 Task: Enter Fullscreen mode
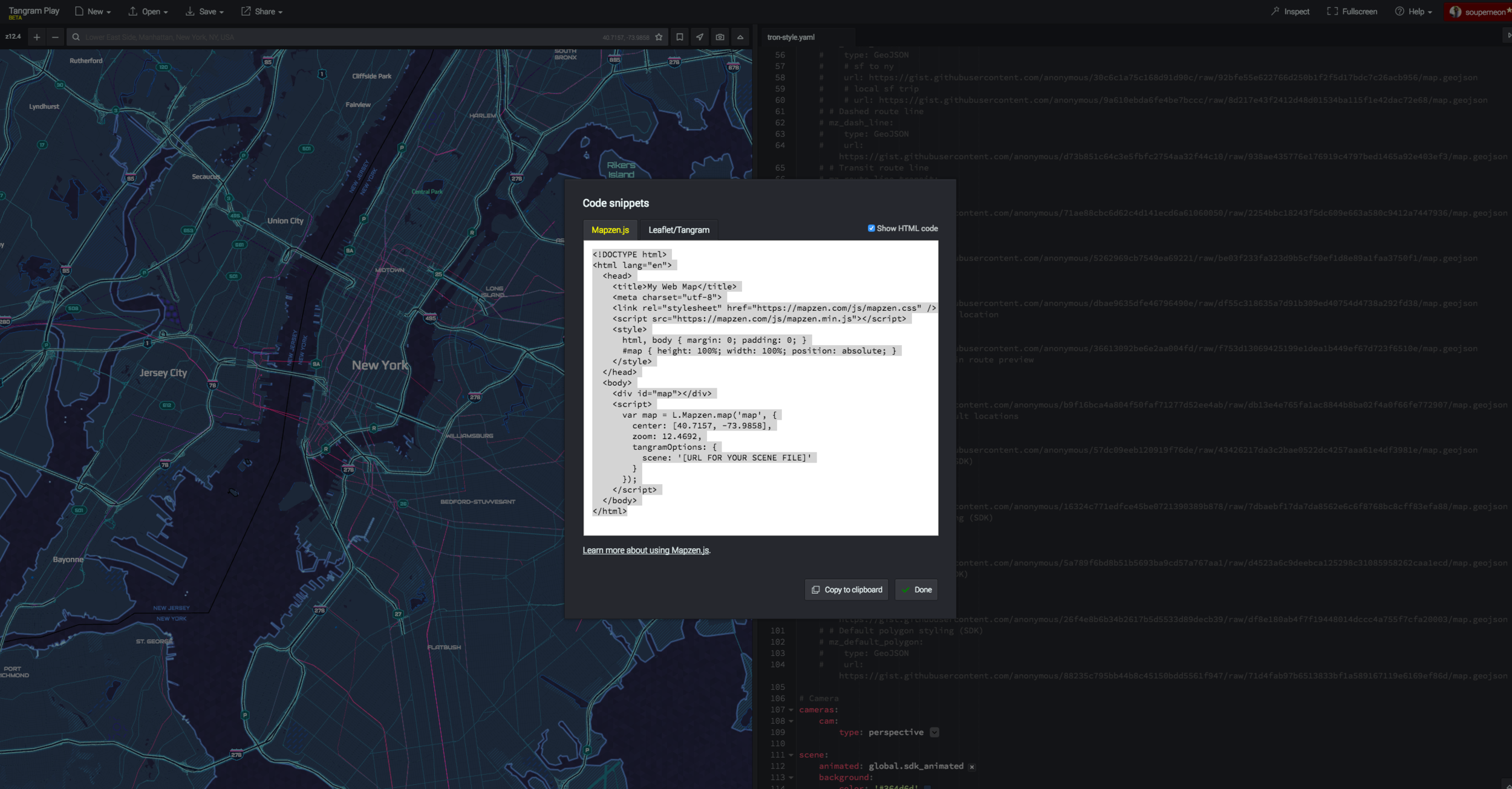(x=1352, y=11)
